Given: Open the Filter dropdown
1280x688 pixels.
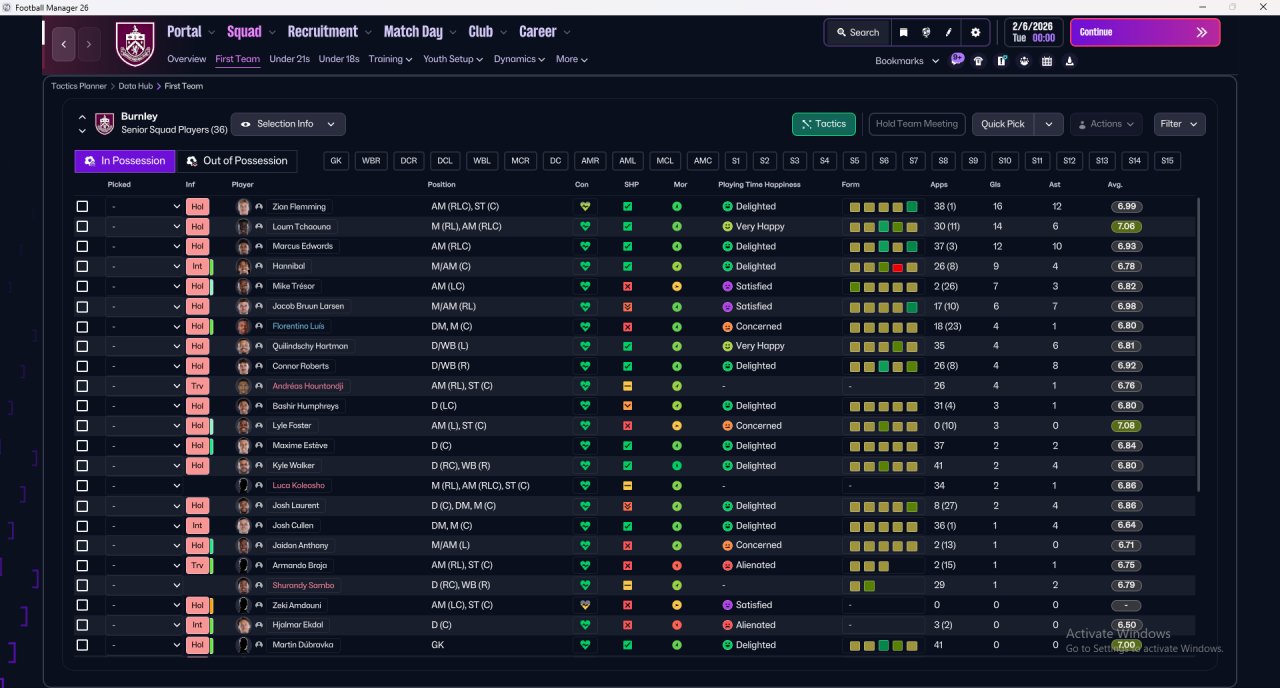Looking at the screenshot, I should tap(1179, 124).
